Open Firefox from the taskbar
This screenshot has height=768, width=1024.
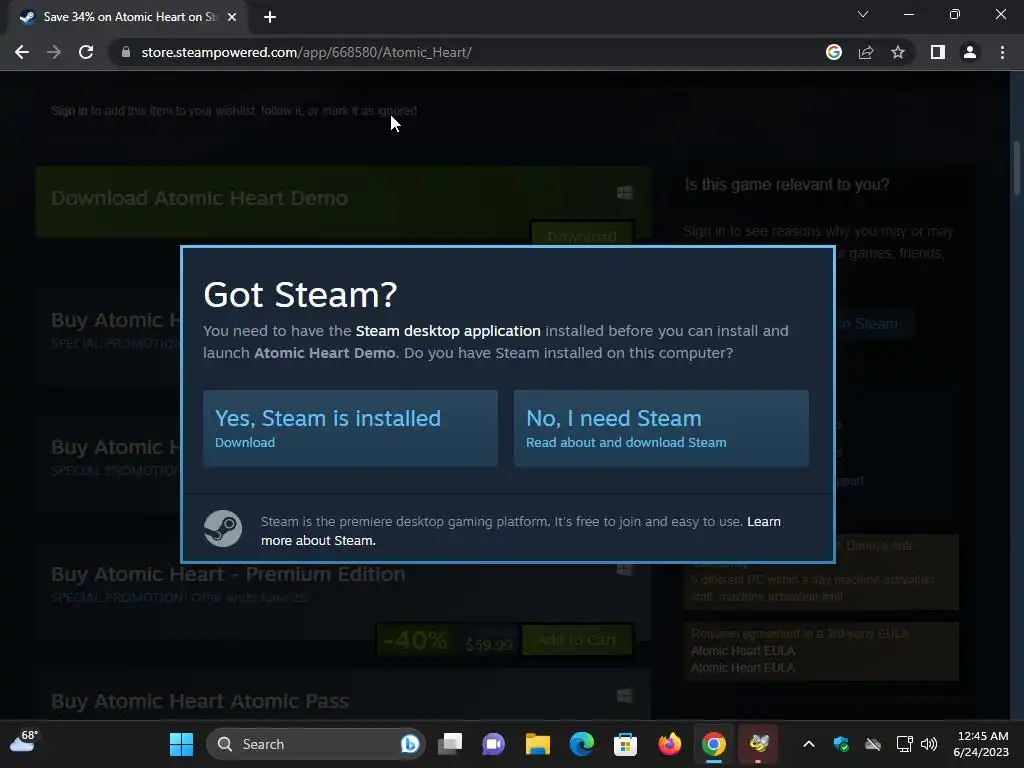(669, 744)
